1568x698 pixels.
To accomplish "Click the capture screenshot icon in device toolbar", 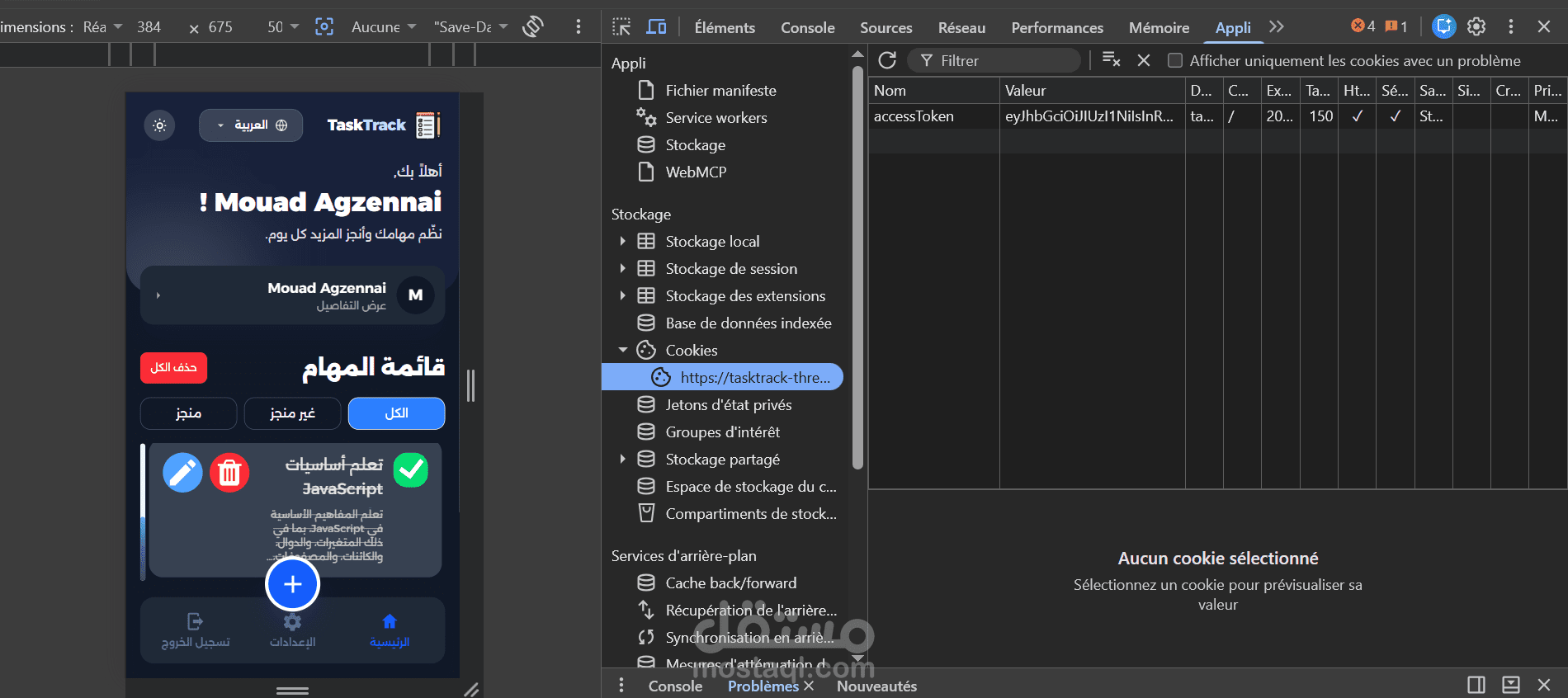I will [x=324, y=27].
